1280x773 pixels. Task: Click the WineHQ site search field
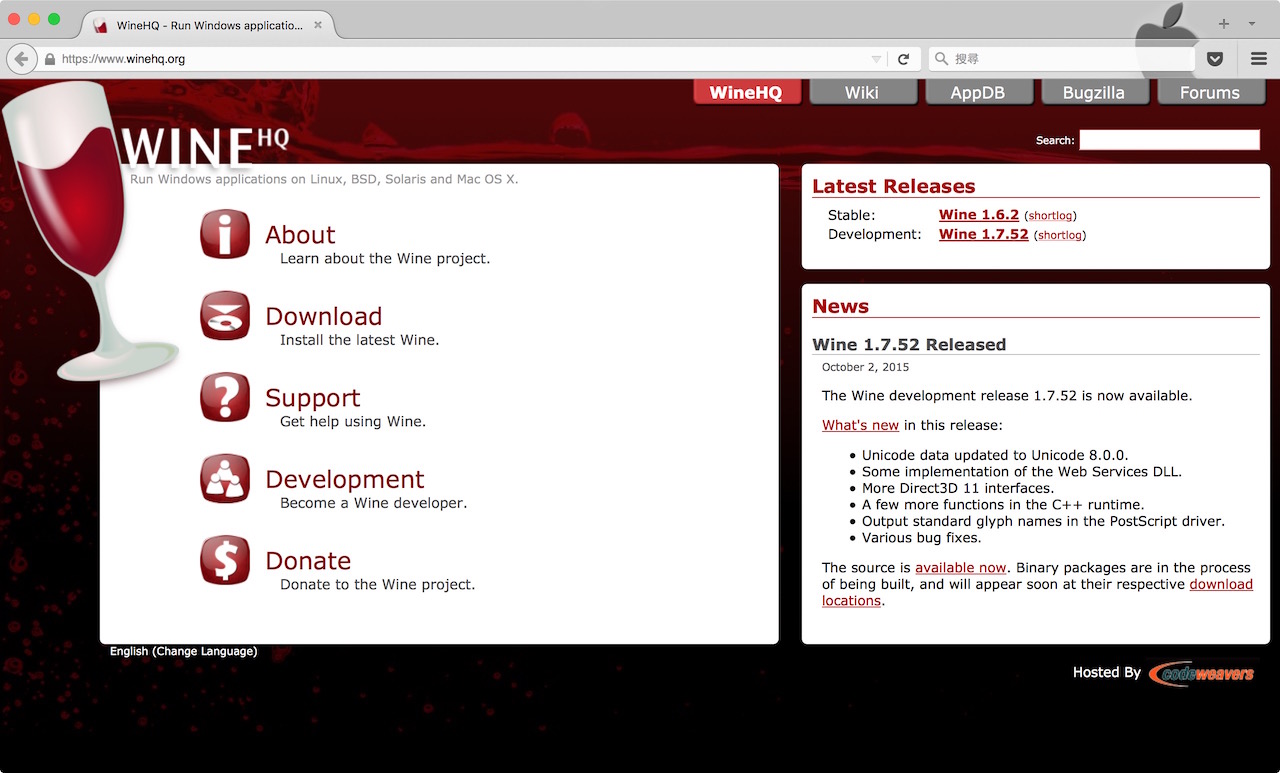click(x=1169, y=140)
